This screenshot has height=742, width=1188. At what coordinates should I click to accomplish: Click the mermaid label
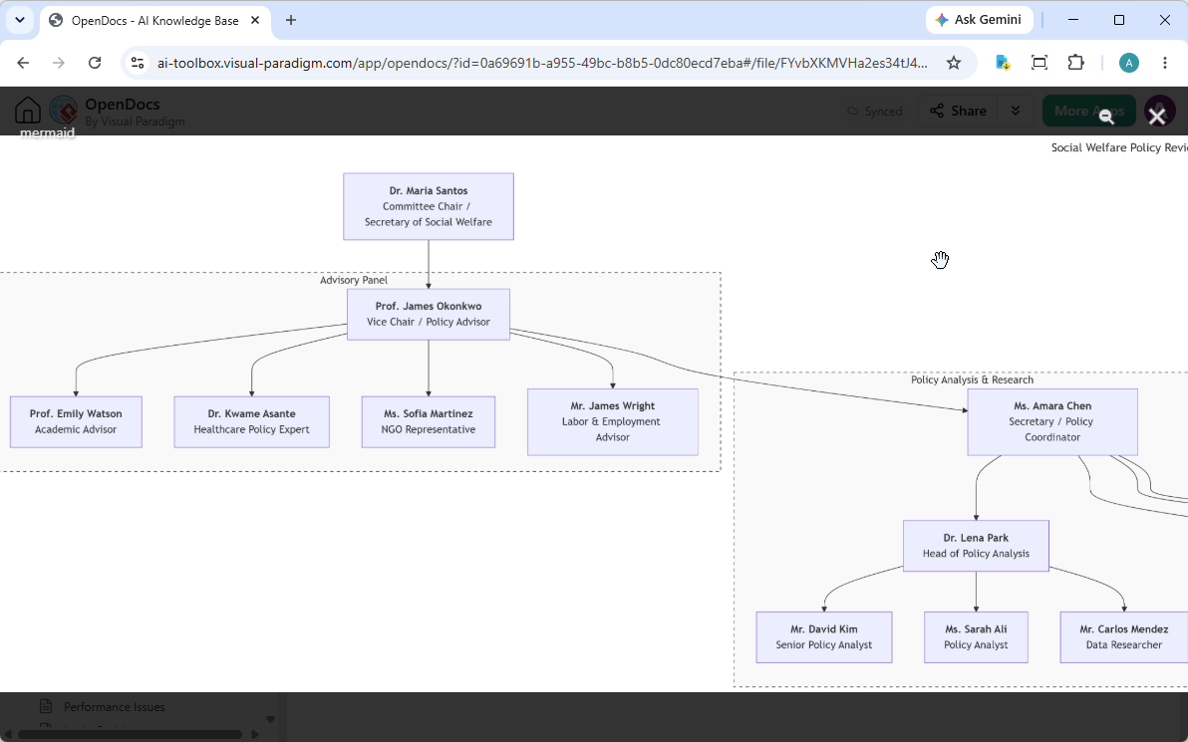pyautogui.click(x=47, y=133)
